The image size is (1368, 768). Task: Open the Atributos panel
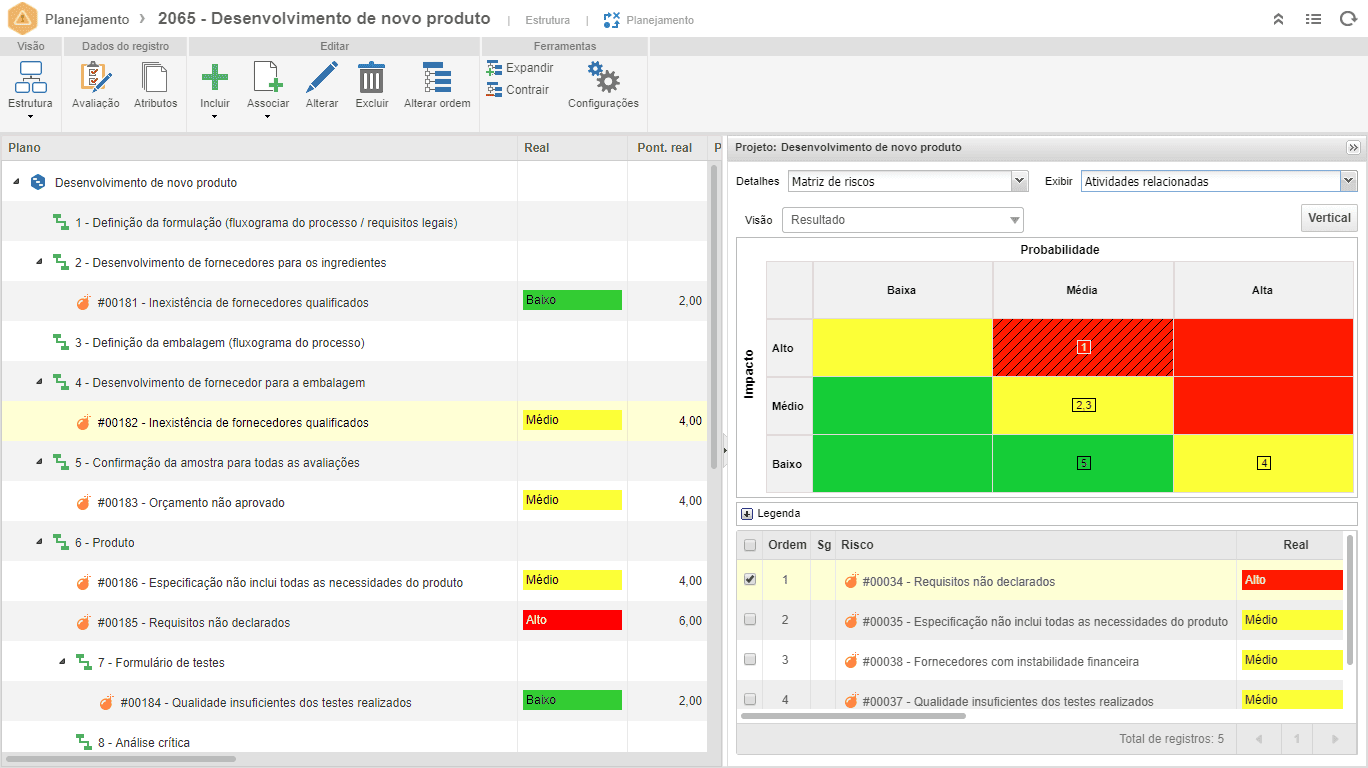[x=155, y=78]
